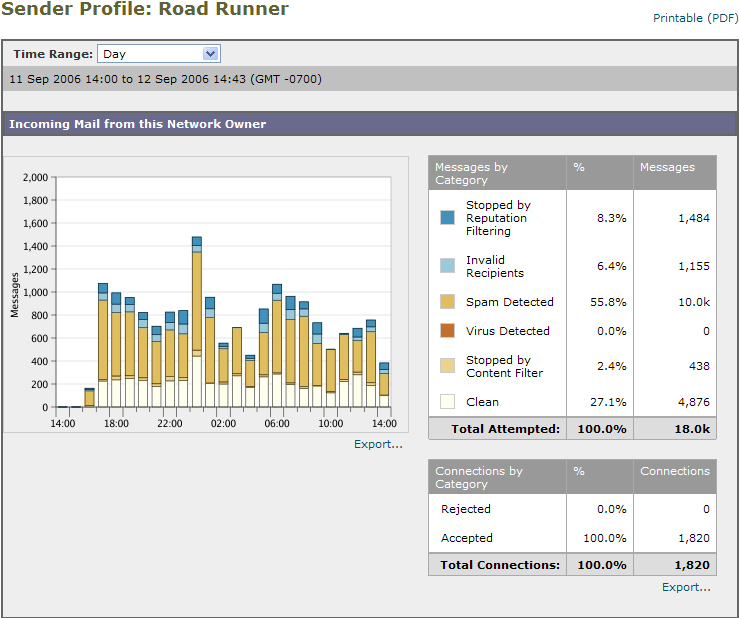Click the 18.0k total value
This screenshot has height=618, width=740.
(692, 429)
